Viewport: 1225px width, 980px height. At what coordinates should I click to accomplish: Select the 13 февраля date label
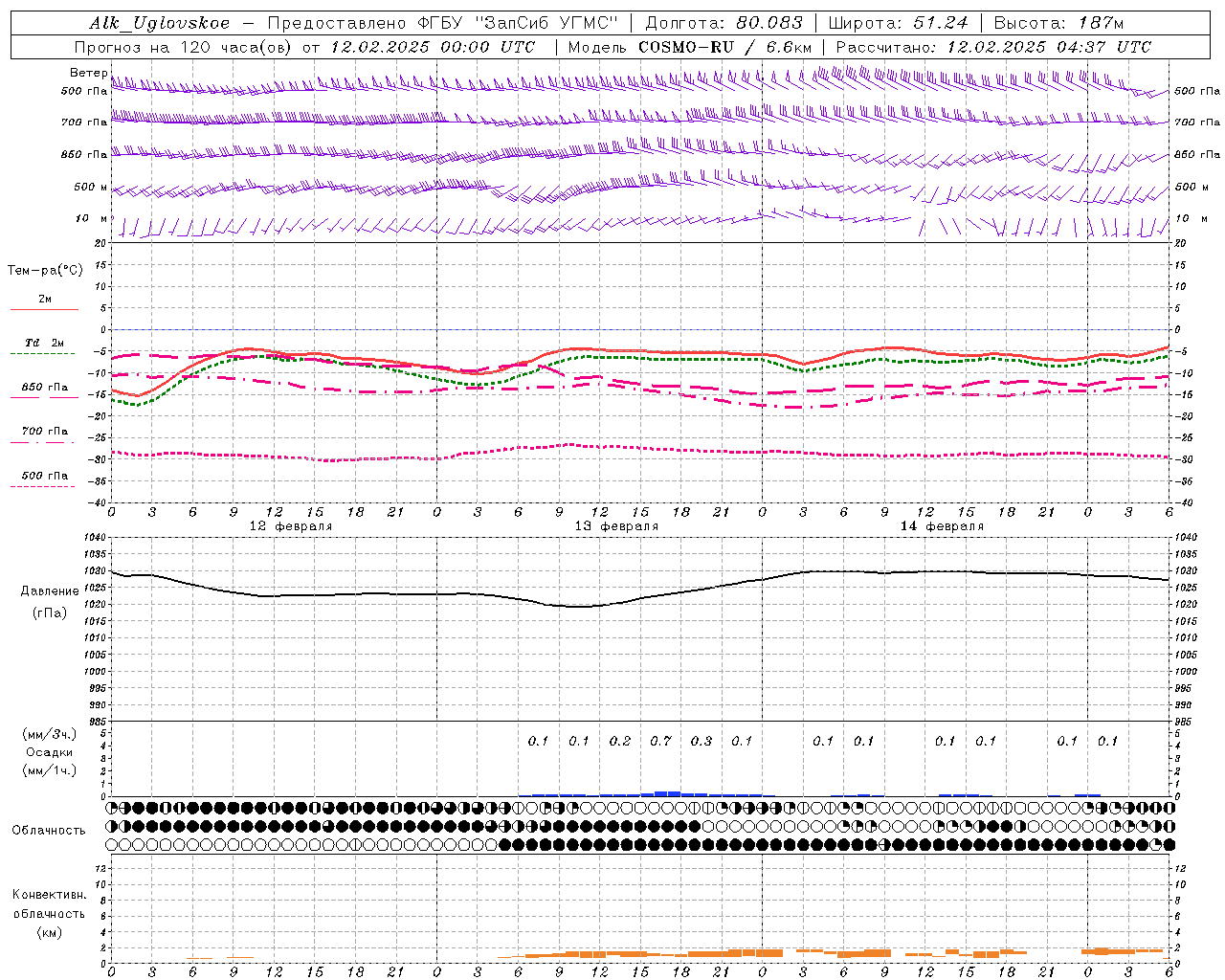click(616, 526)
